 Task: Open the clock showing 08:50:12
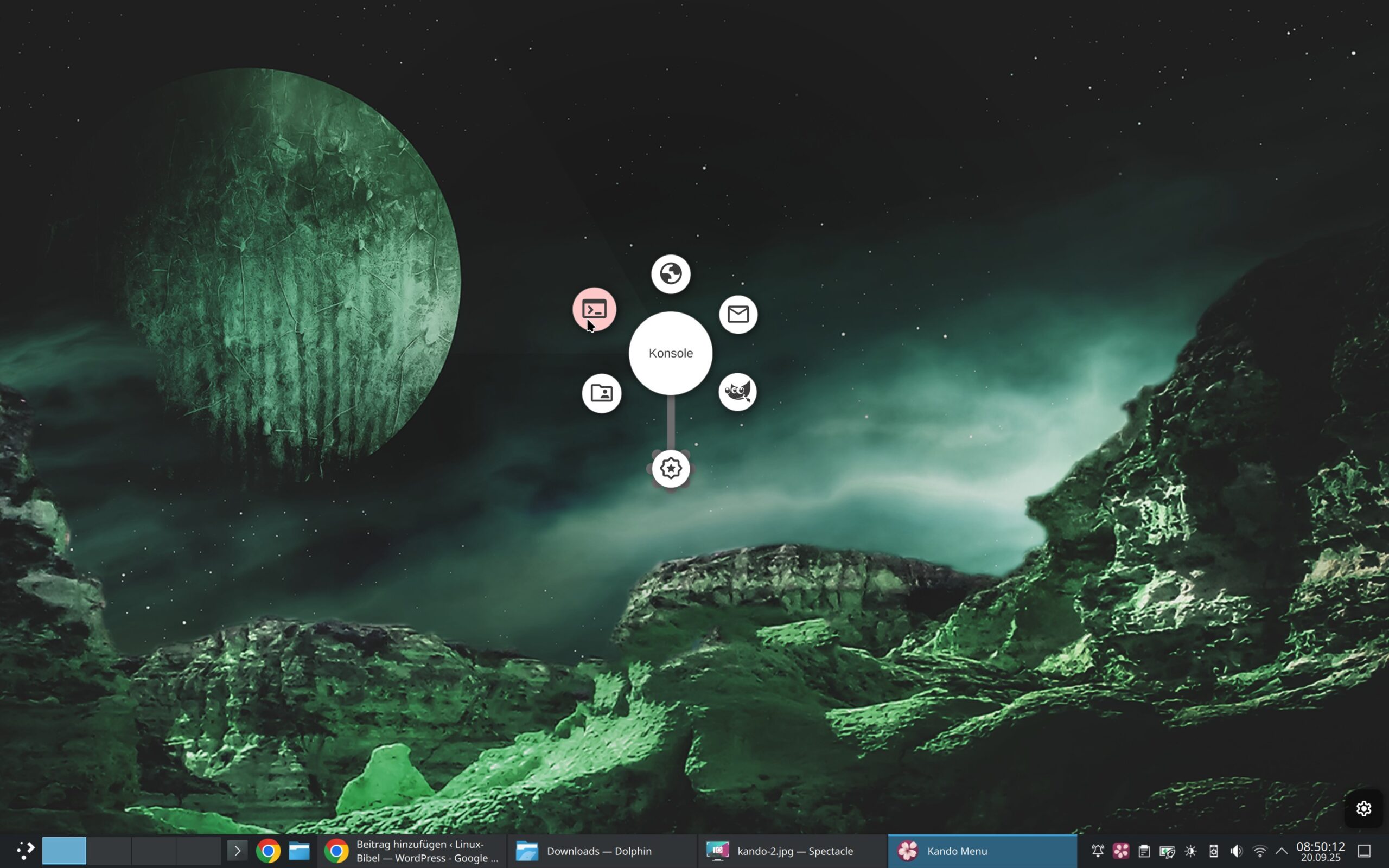click(x=1321, y=851)
